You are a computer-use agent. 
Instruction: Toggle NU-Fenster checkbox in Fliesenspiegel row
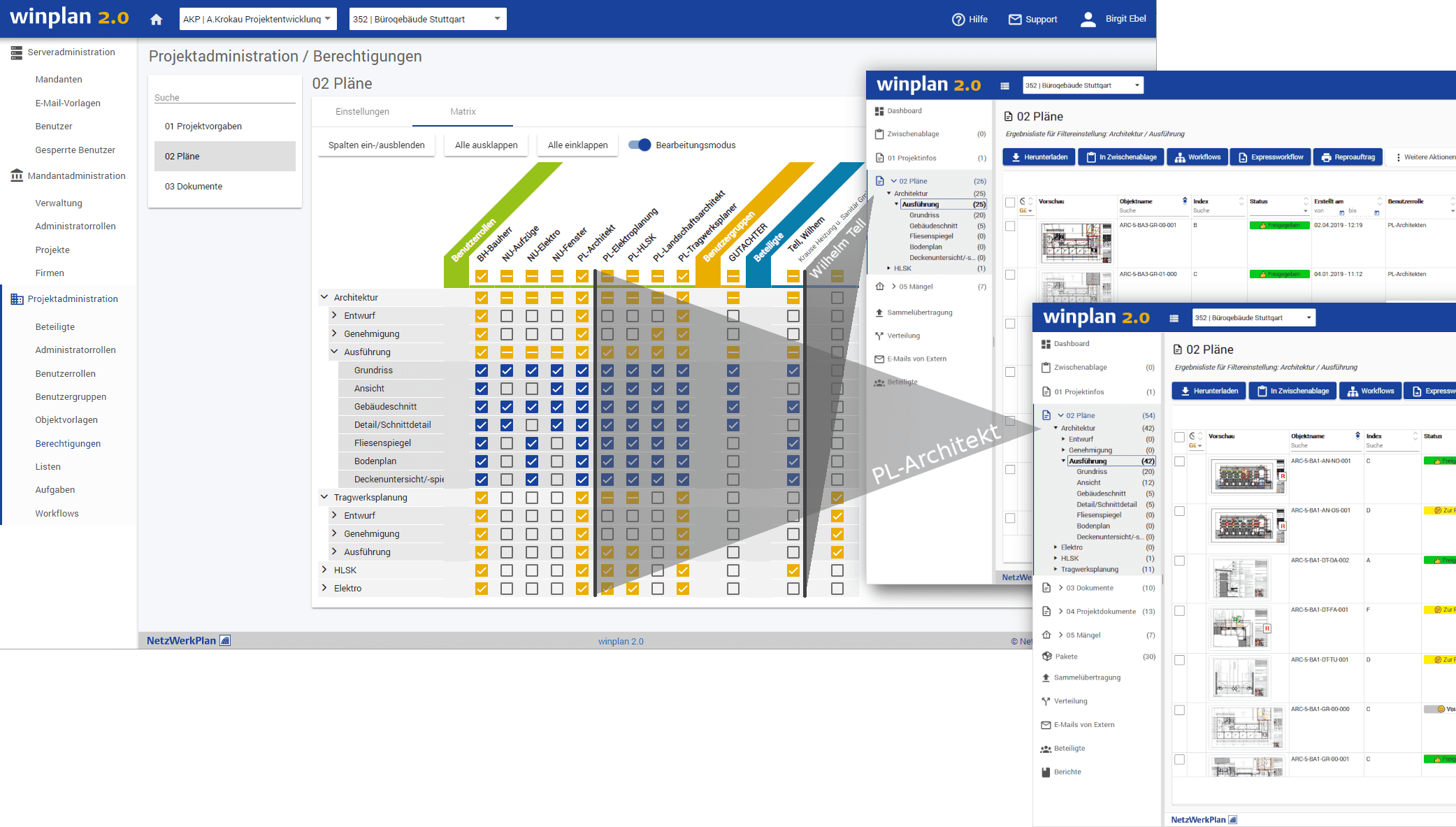(557, 443)
